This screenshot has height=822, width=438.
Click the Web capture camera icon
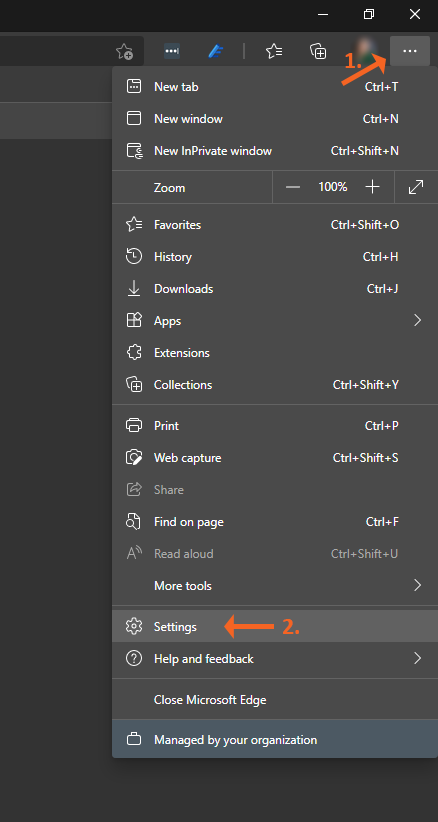click(x=134, y=457)
